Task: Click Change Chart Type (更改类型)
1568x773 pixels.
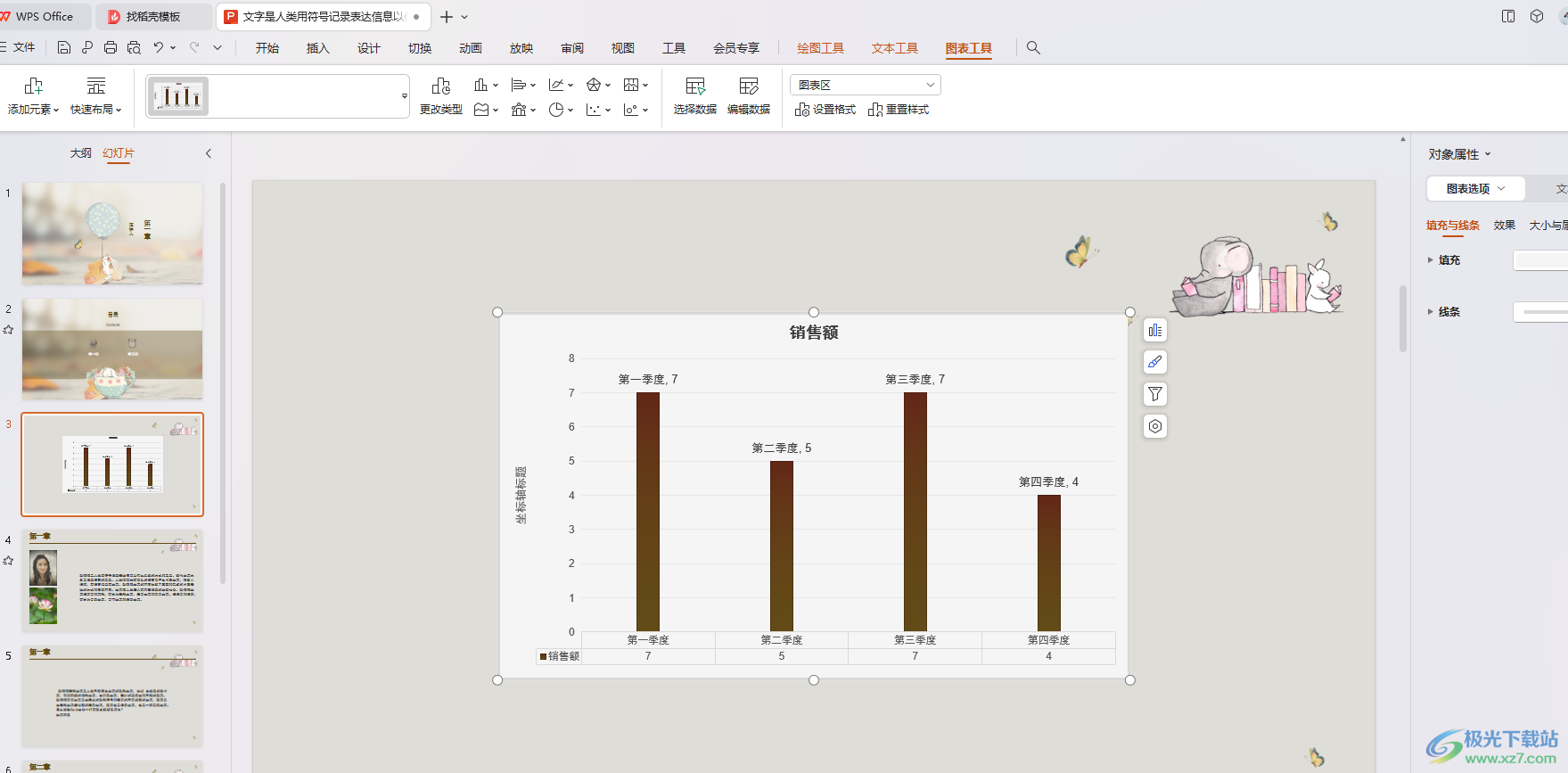Action: (x=441, y=96)
